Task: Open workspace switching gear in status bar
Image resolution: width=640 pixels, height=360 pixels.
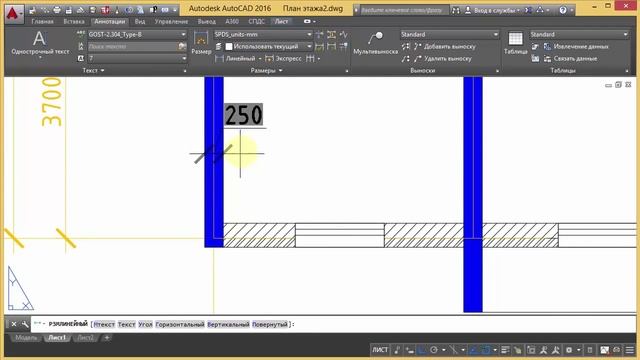Action: click(569, 350)
